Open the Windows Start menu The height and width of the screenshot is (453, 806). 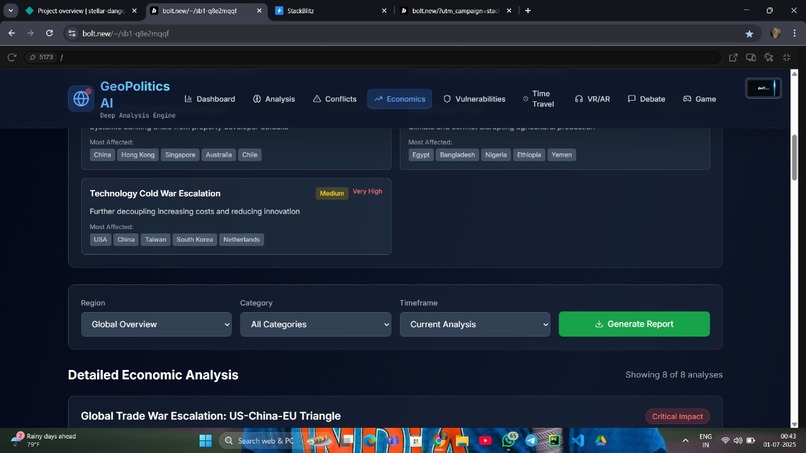[x=205, y=441]
